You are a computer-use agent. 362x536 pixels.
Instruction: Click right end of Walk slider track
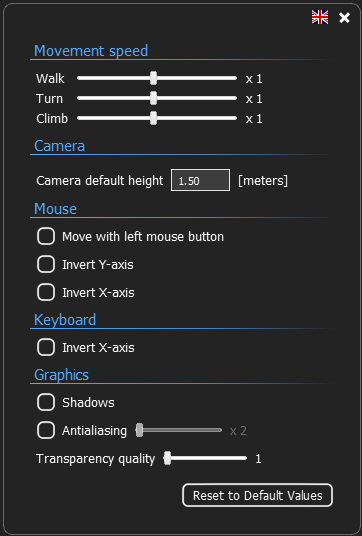click(234, 78)
